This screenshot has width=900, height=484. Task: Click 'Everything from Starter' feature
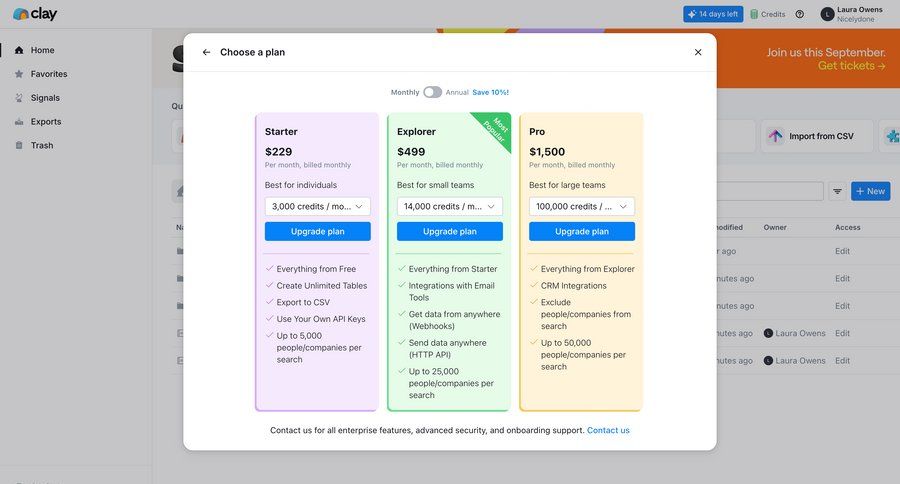[x=453, y=269]
